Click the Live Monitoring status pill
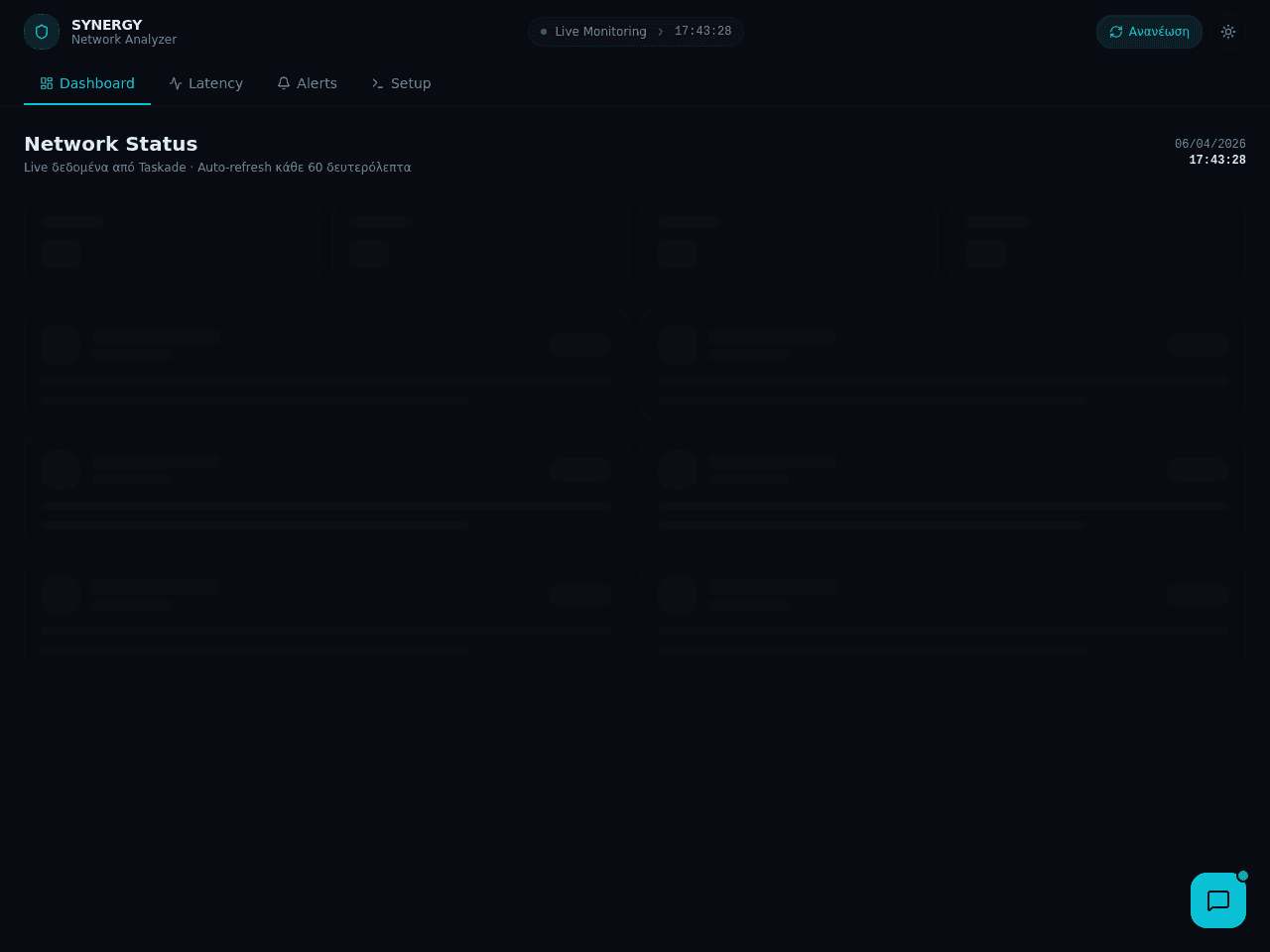Screen dimensions: 1270x952 click(x=636, y=32)
